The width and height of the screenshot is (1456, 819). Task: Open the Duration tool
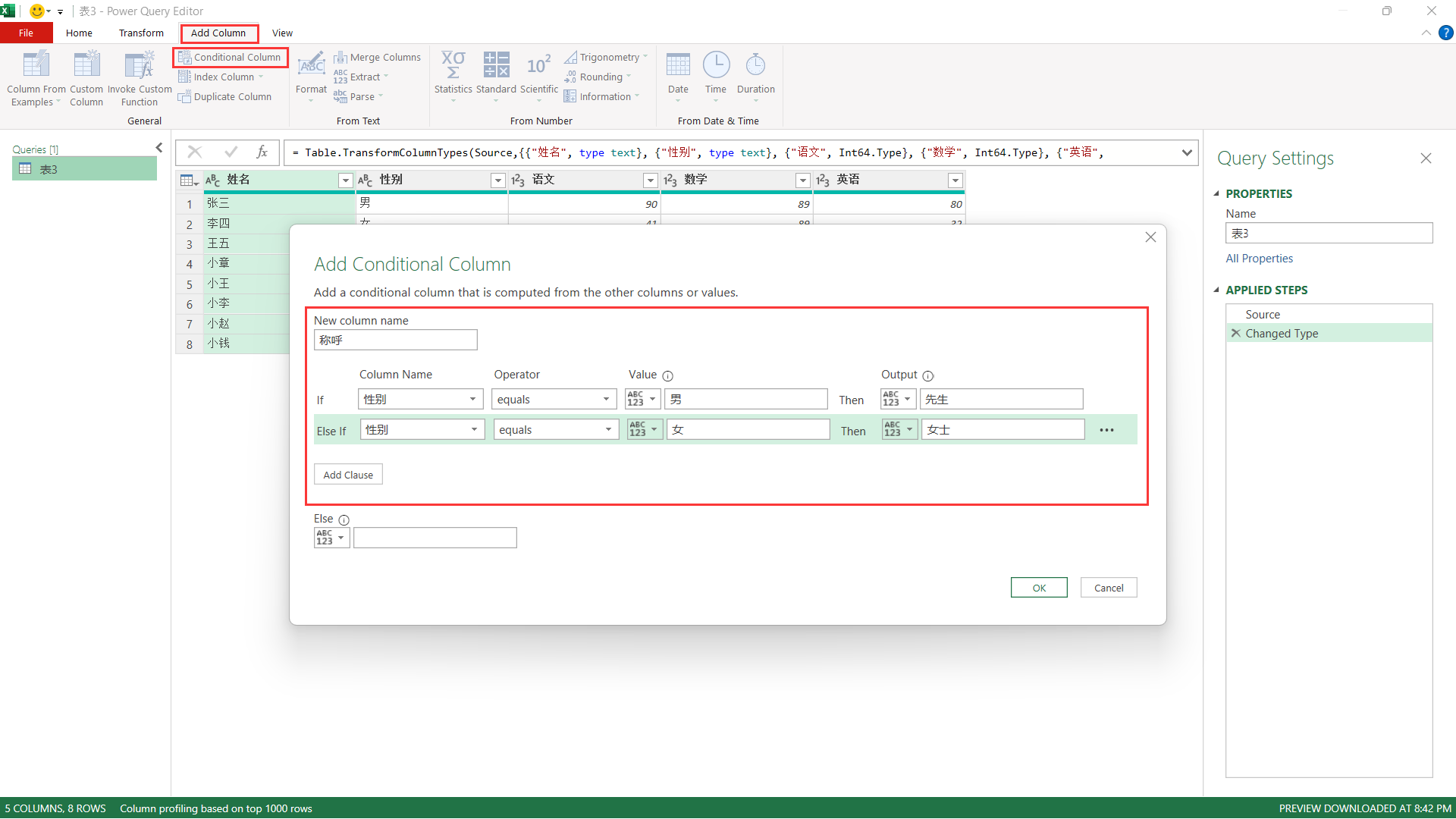tap(755, 66)
